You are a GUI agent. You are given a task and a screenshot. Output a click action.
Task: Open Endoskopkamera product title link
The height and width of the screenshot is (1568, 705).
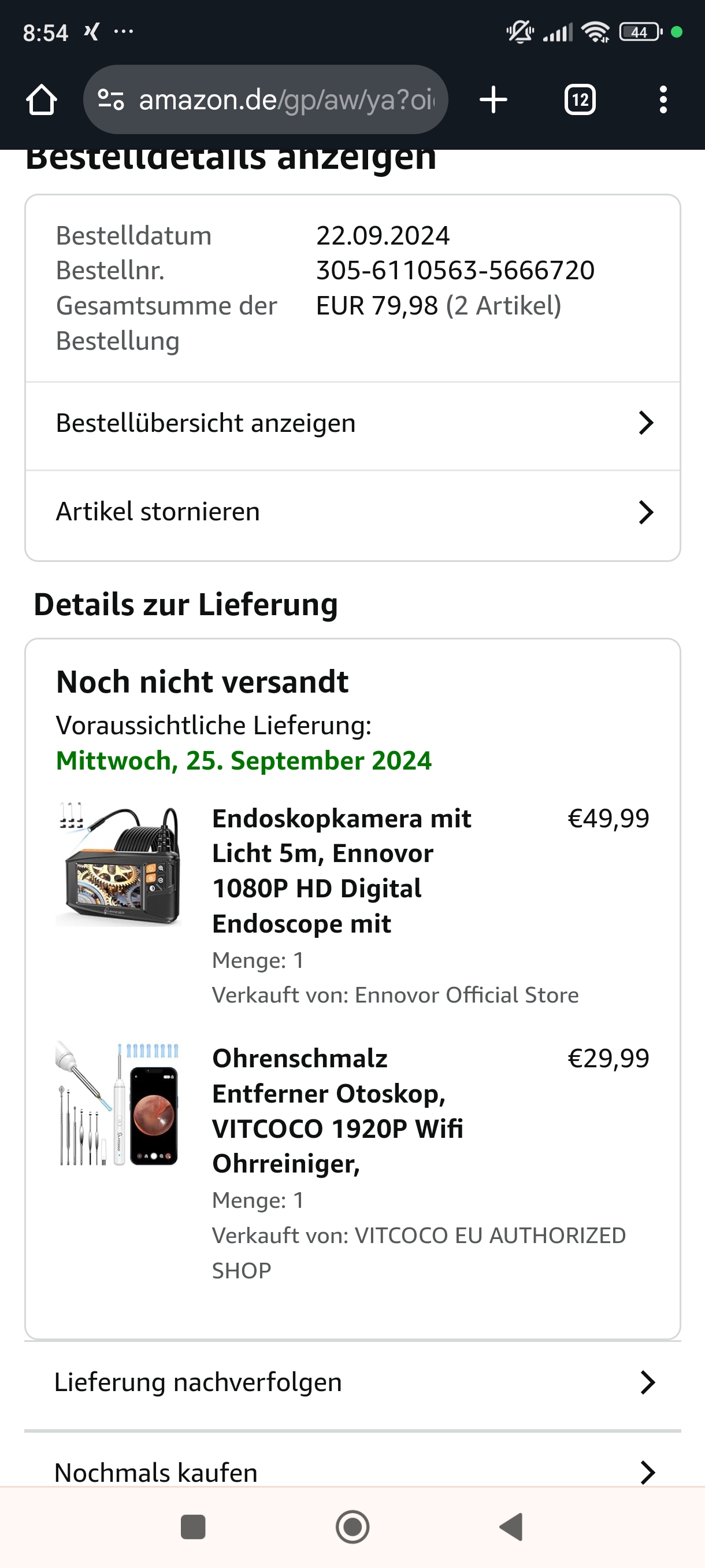point(340,870)
